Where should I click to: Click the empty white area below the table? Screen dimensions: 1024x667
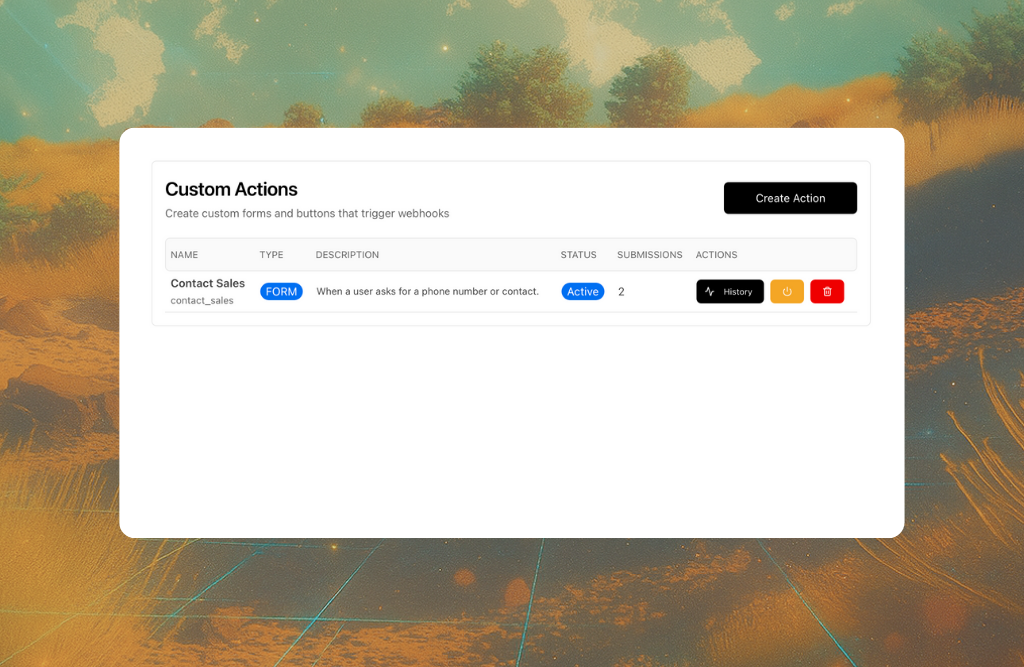coord(510,430)
